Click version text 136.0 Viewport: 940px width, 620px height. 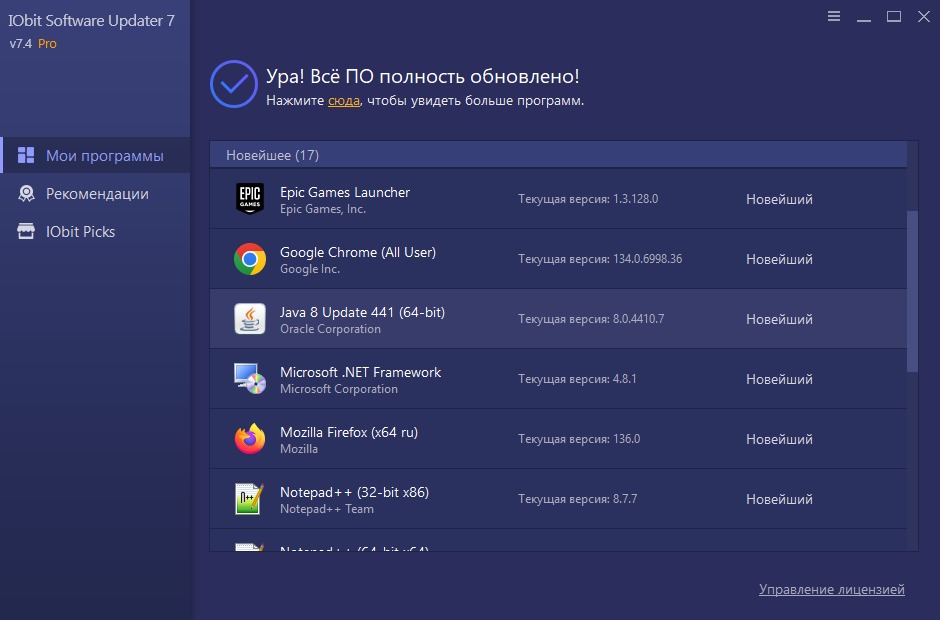click(x=626, y=438)
